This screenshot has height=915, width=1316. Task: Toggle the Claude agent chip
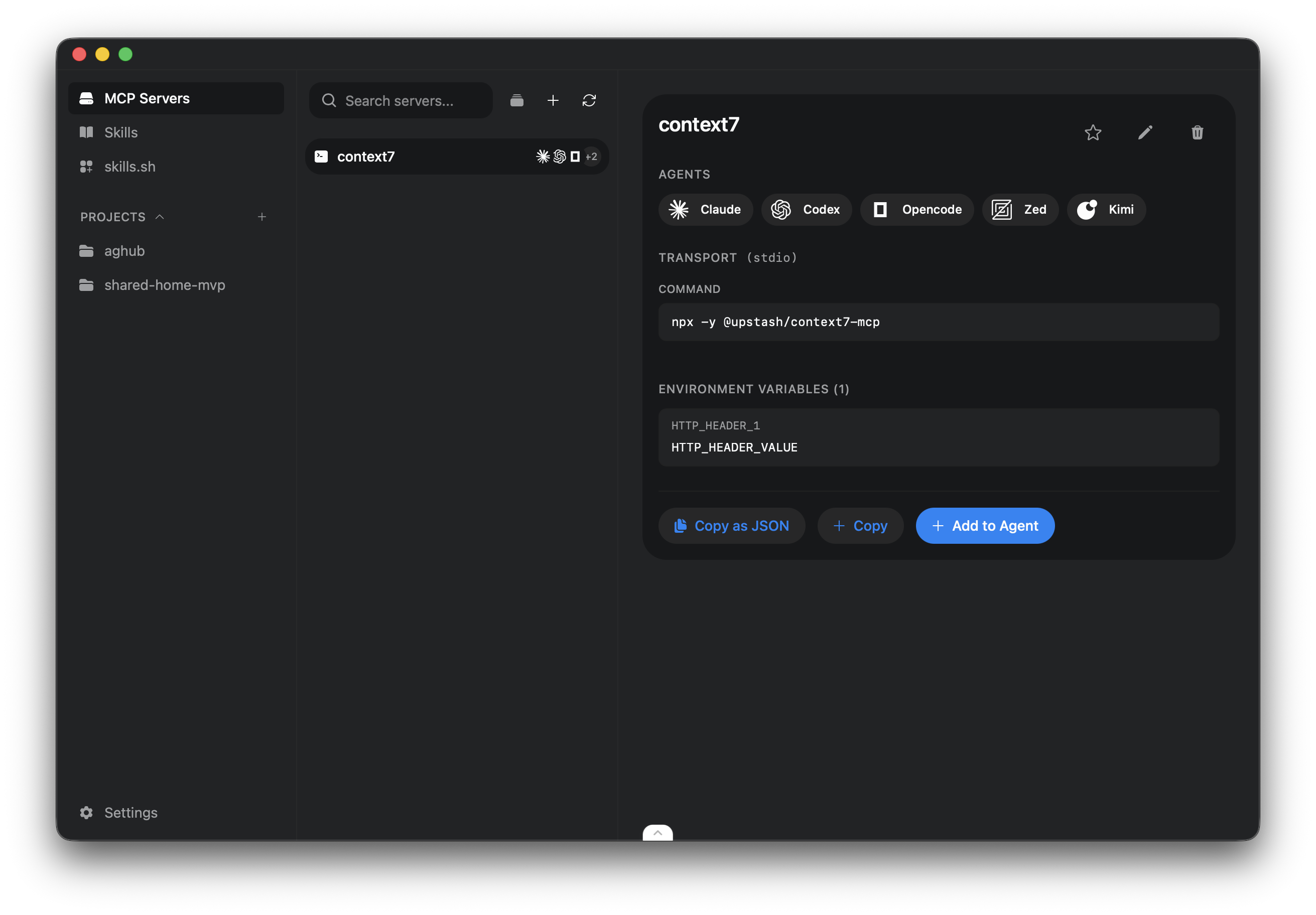point(705,210)
